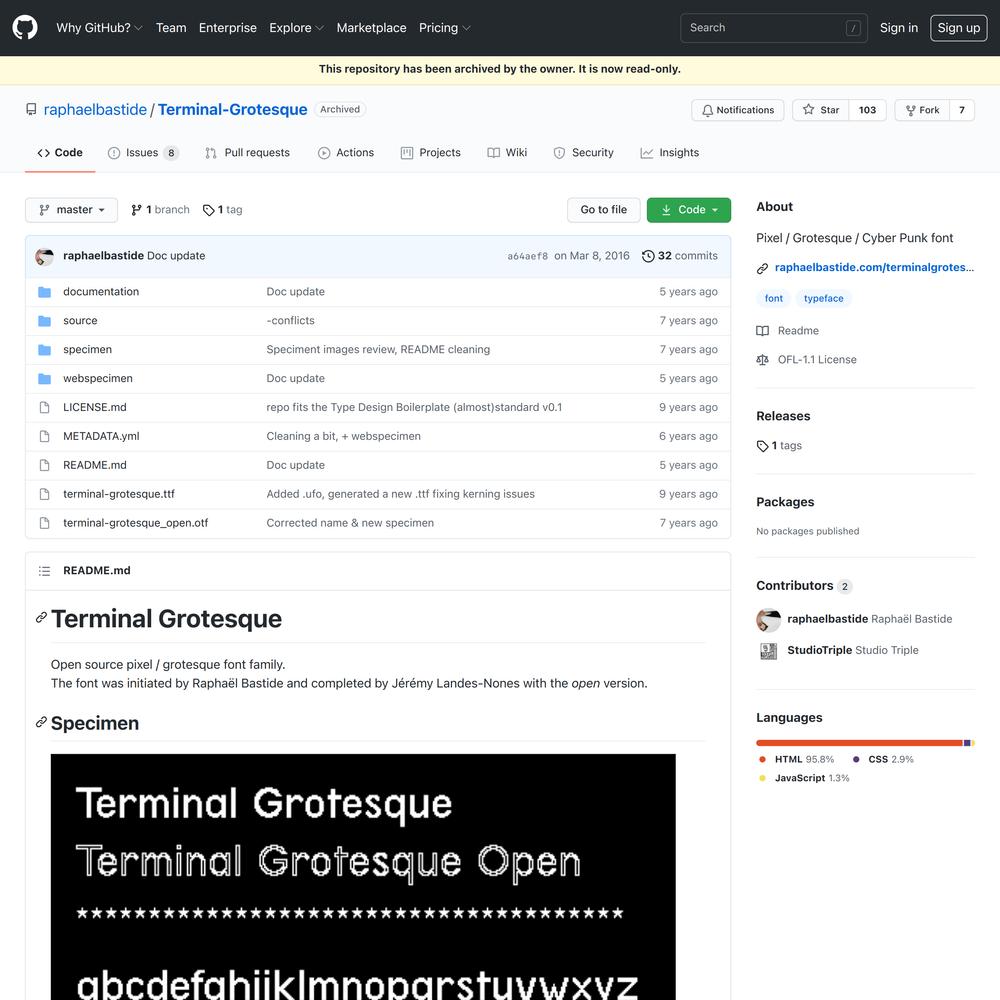Viewport: 1000px width, 1000px height.
Task: Click the README table of contents icon
Action: click(x=44, y=571)
